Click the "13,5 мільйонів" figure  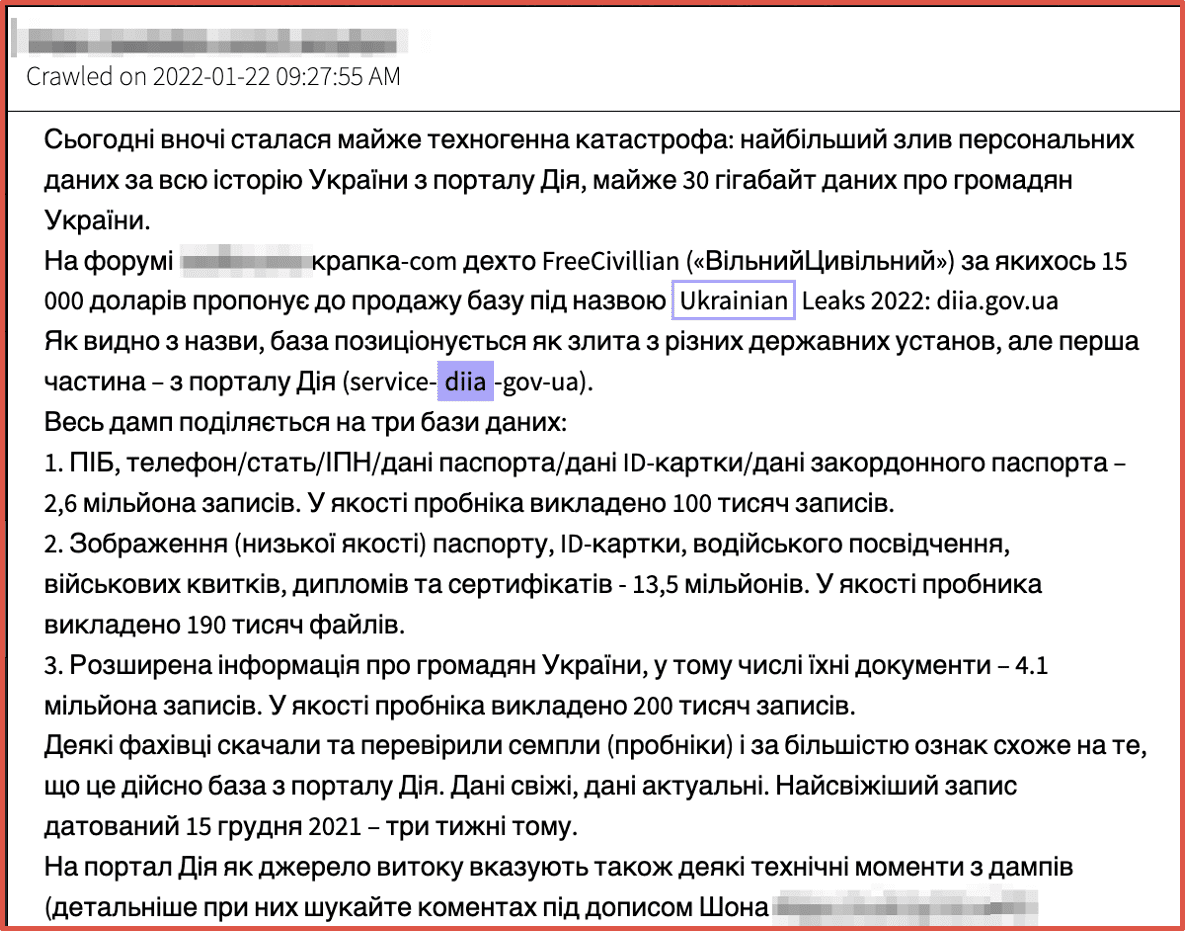point(717,584)
